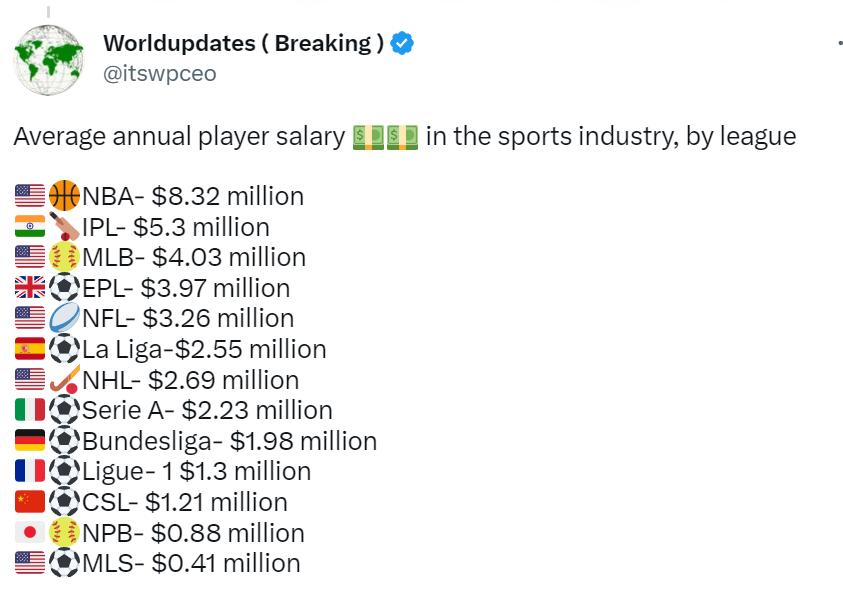This screenshot has width=843, height=589.
Task: Open the Worldupdates ( Breaking ) profile name
Action: point(243,43)
